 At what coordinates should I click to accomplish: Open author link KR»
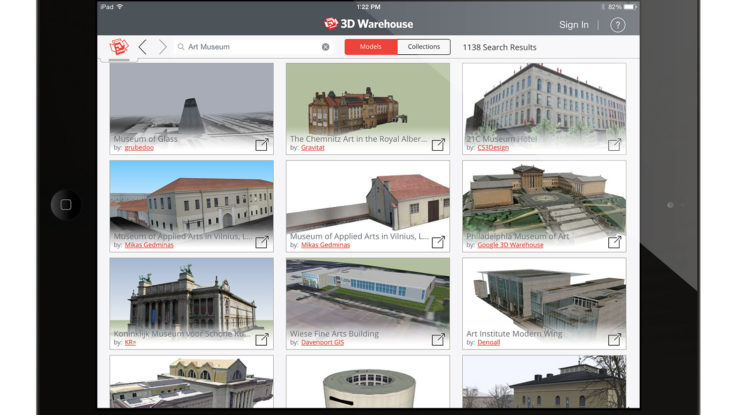click(x=130, y=342)
